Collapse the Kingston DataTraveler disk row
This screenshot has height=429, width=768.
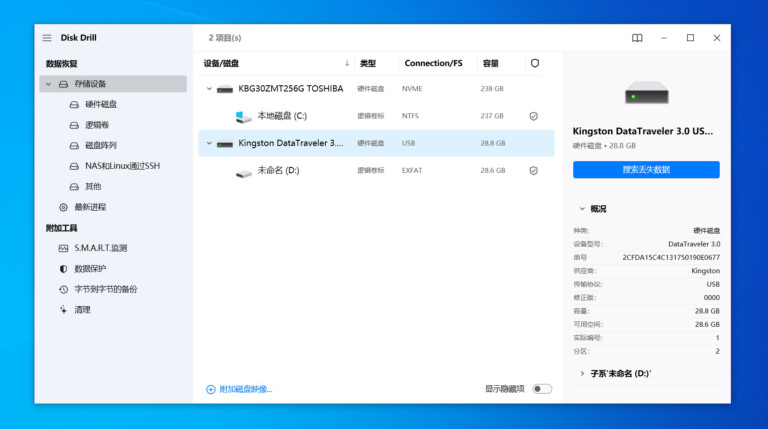click(x=209, y=143)
